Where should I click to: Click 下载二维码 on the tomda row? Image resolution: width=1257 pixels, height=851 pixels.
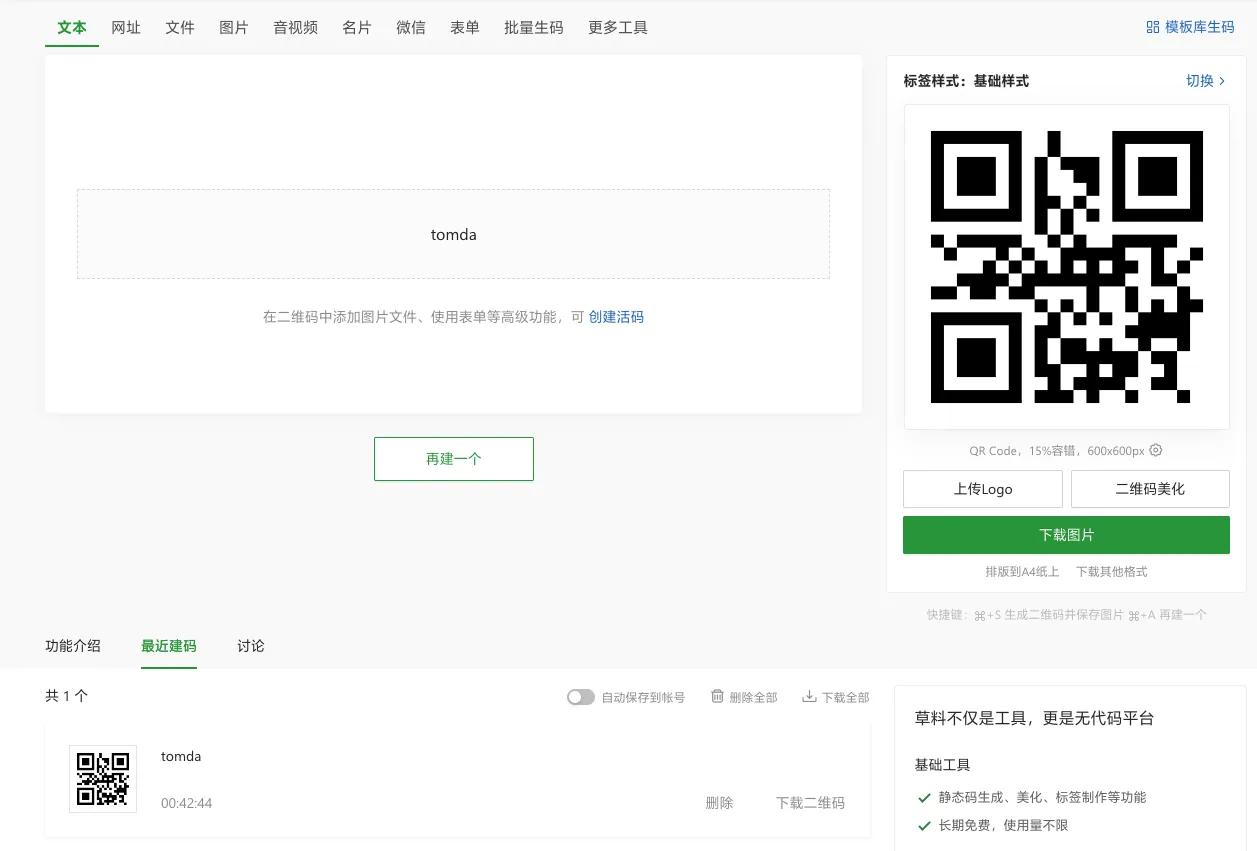click(810, 803)
